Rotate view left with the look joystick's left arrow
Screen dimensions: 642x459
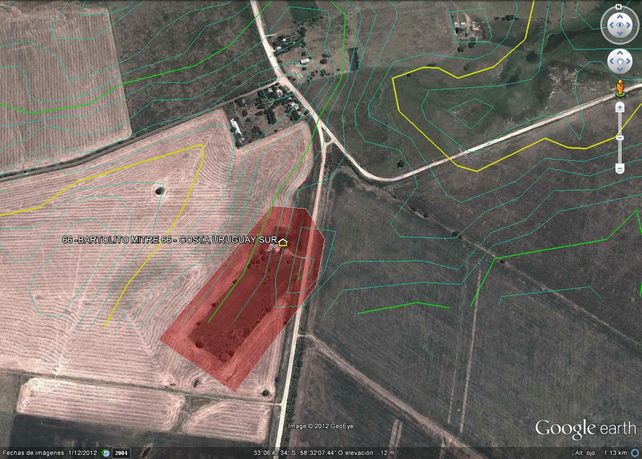[611, 25]
